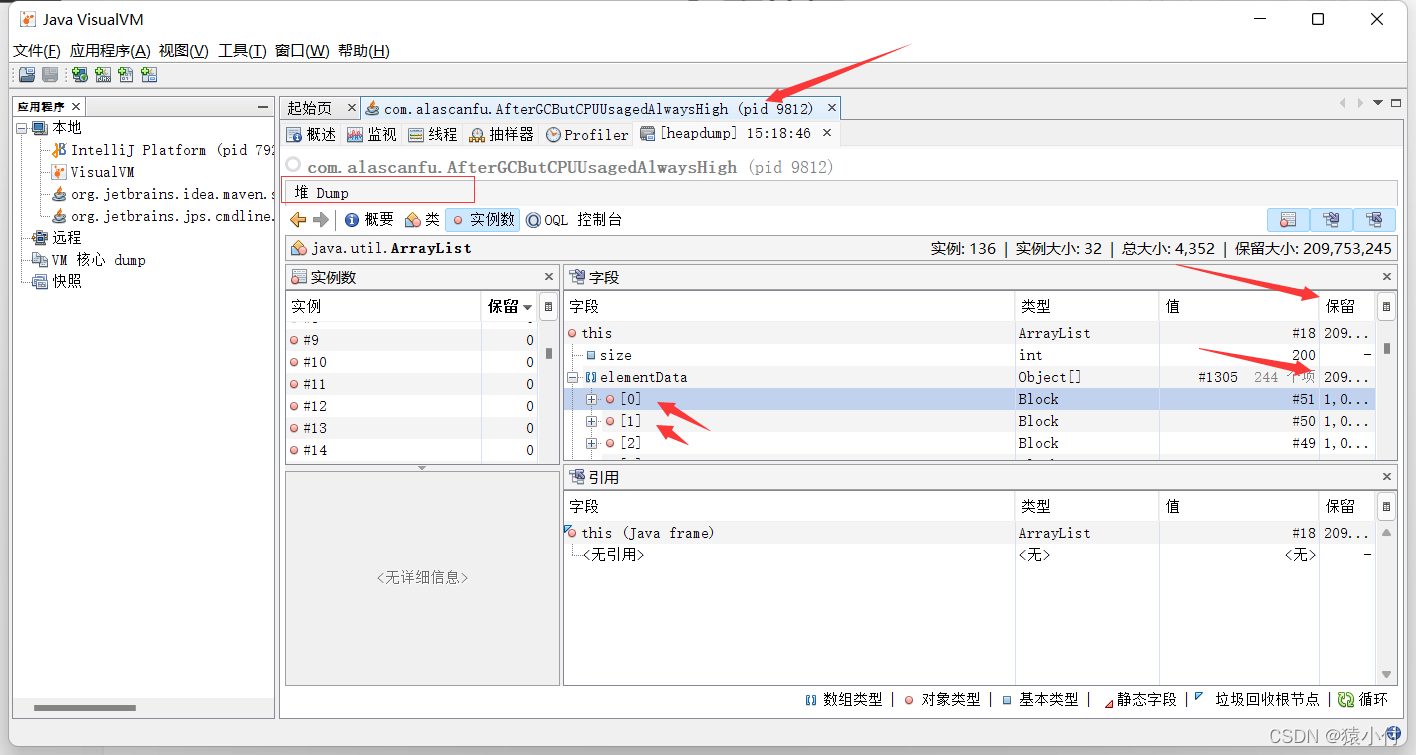Open the 概要 summary view
Screen dimensions: 1416x755
pyautogui.click(x=369, y=220)
